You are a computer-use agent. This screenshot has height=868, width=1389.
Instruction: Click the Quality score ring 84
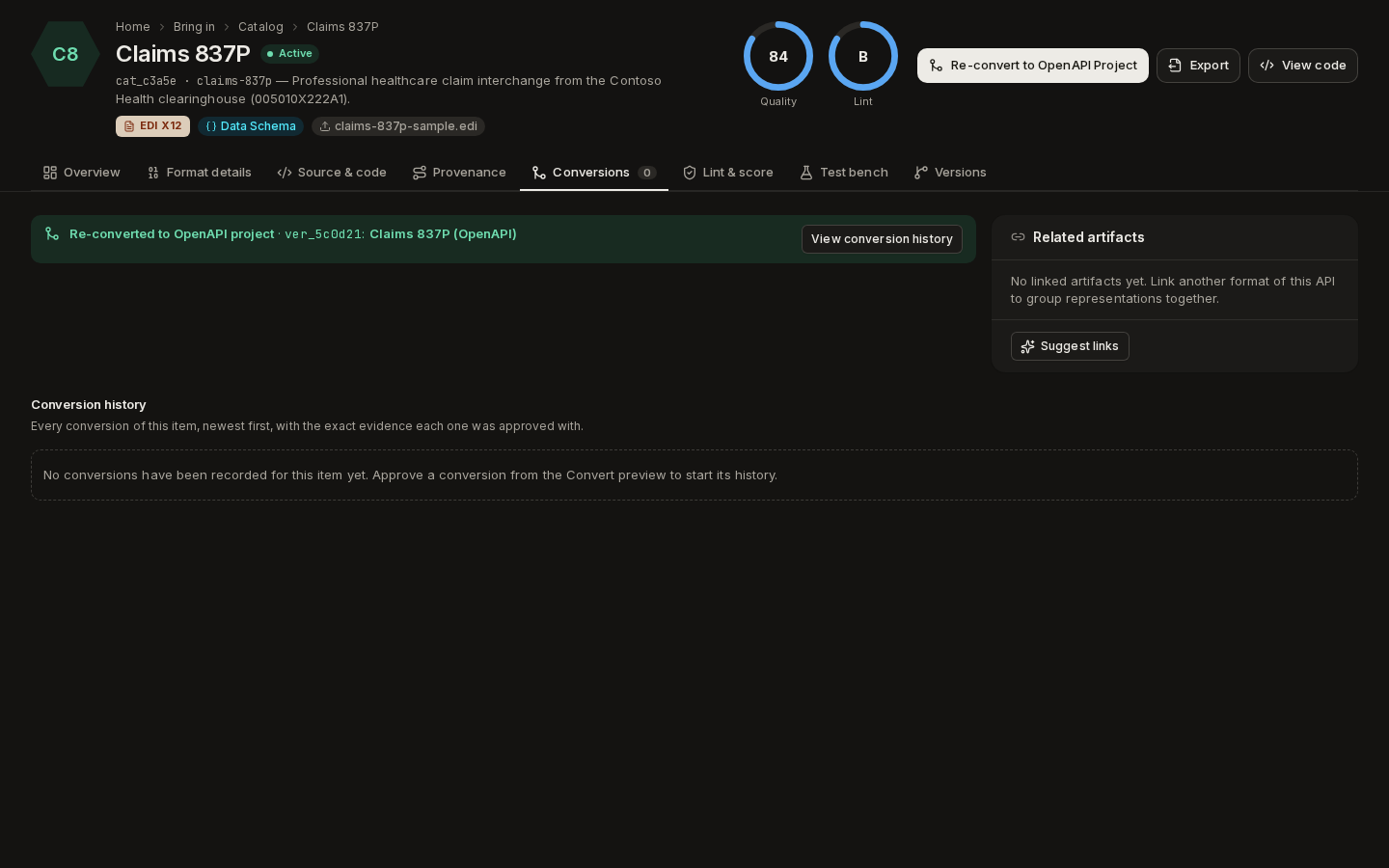point(778,56)
